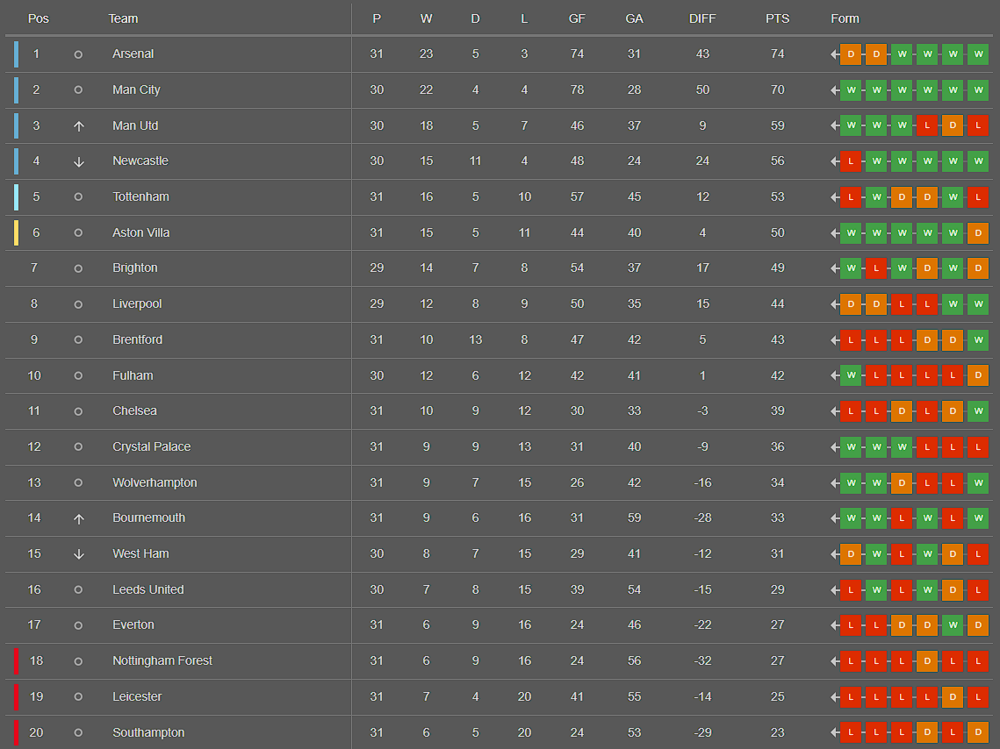Open the Liverpool team link
This screenshot has height=749, width=1000.
tap(137, 304)
